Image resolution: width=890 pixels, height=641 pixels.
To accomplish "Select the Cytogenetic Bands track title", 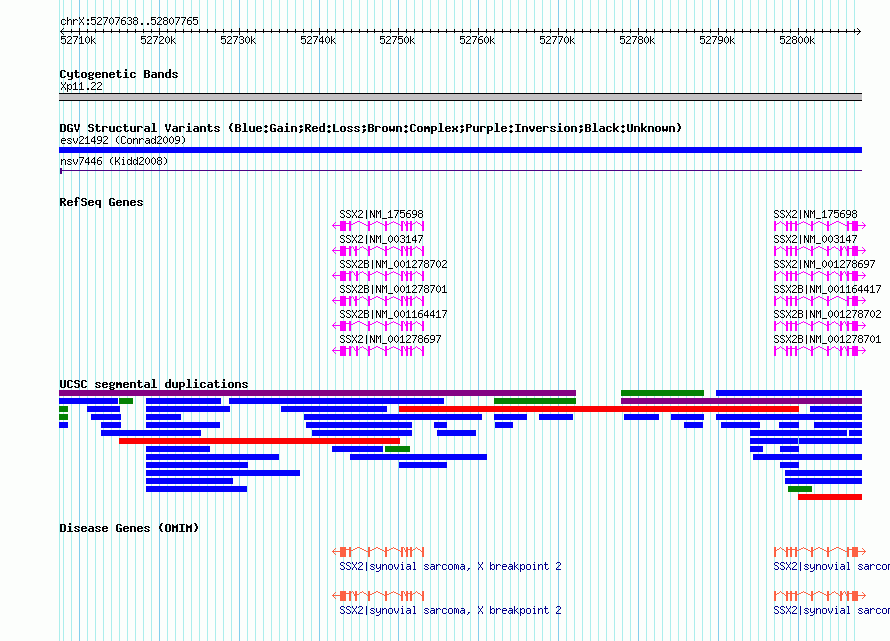I will click(x=119, y=74).
